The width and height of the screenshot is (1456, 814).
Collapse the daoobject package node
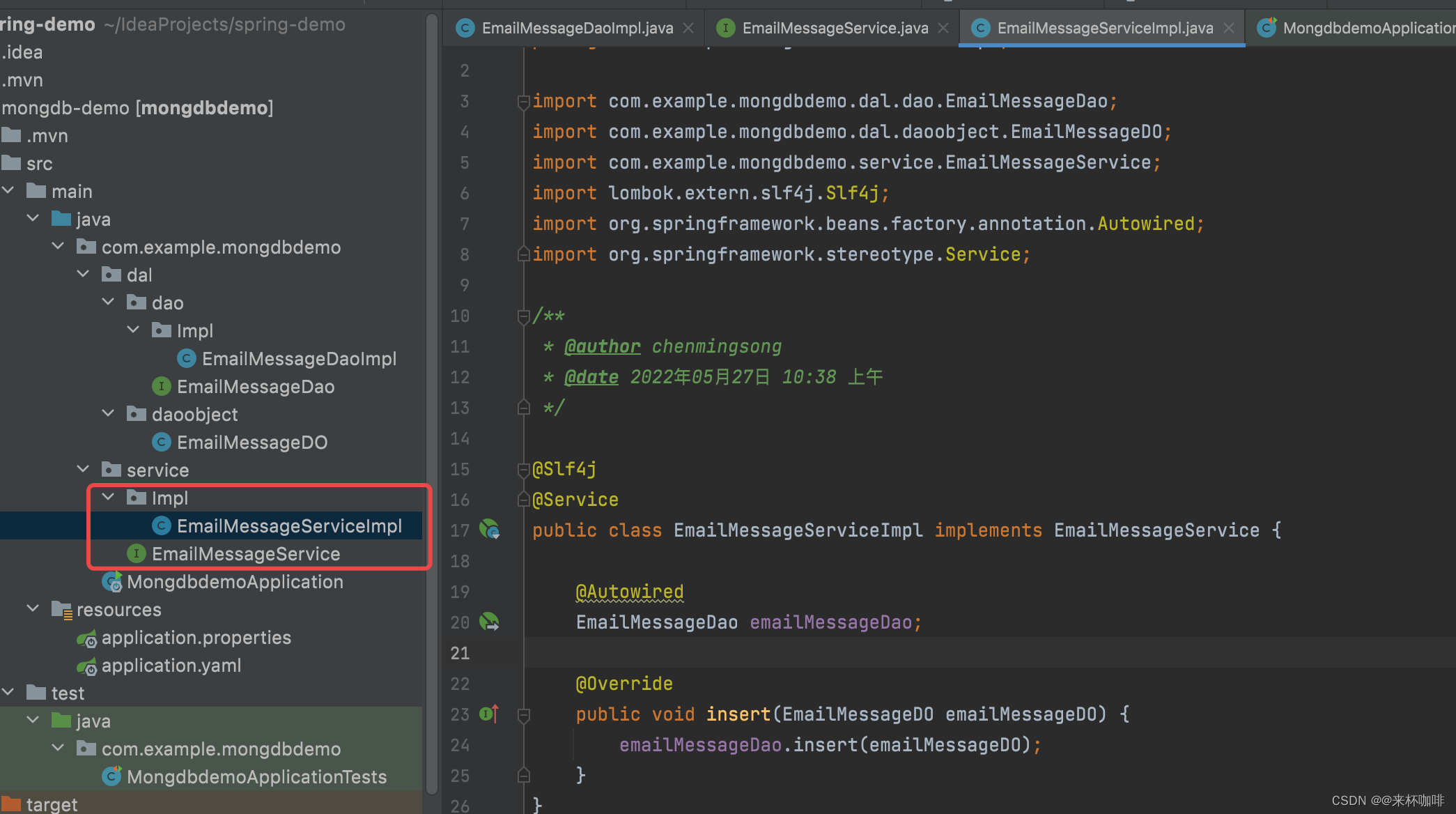click(x=108, y=413)
